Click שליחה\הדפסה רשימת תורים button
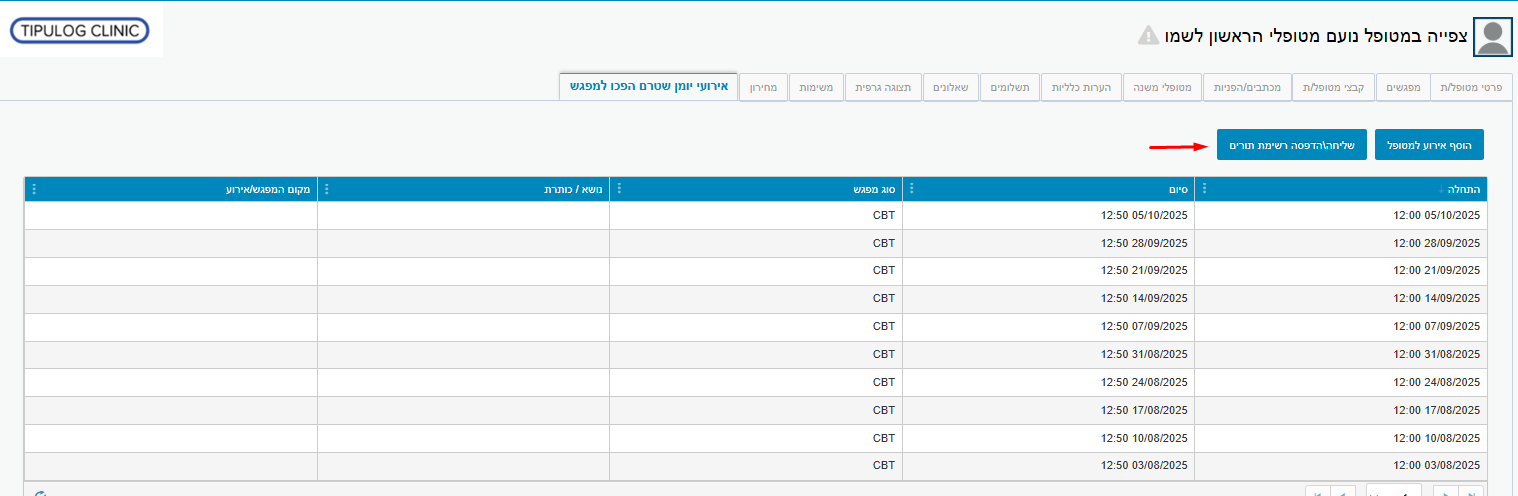1518x496 pixels. pos(1291,145)
